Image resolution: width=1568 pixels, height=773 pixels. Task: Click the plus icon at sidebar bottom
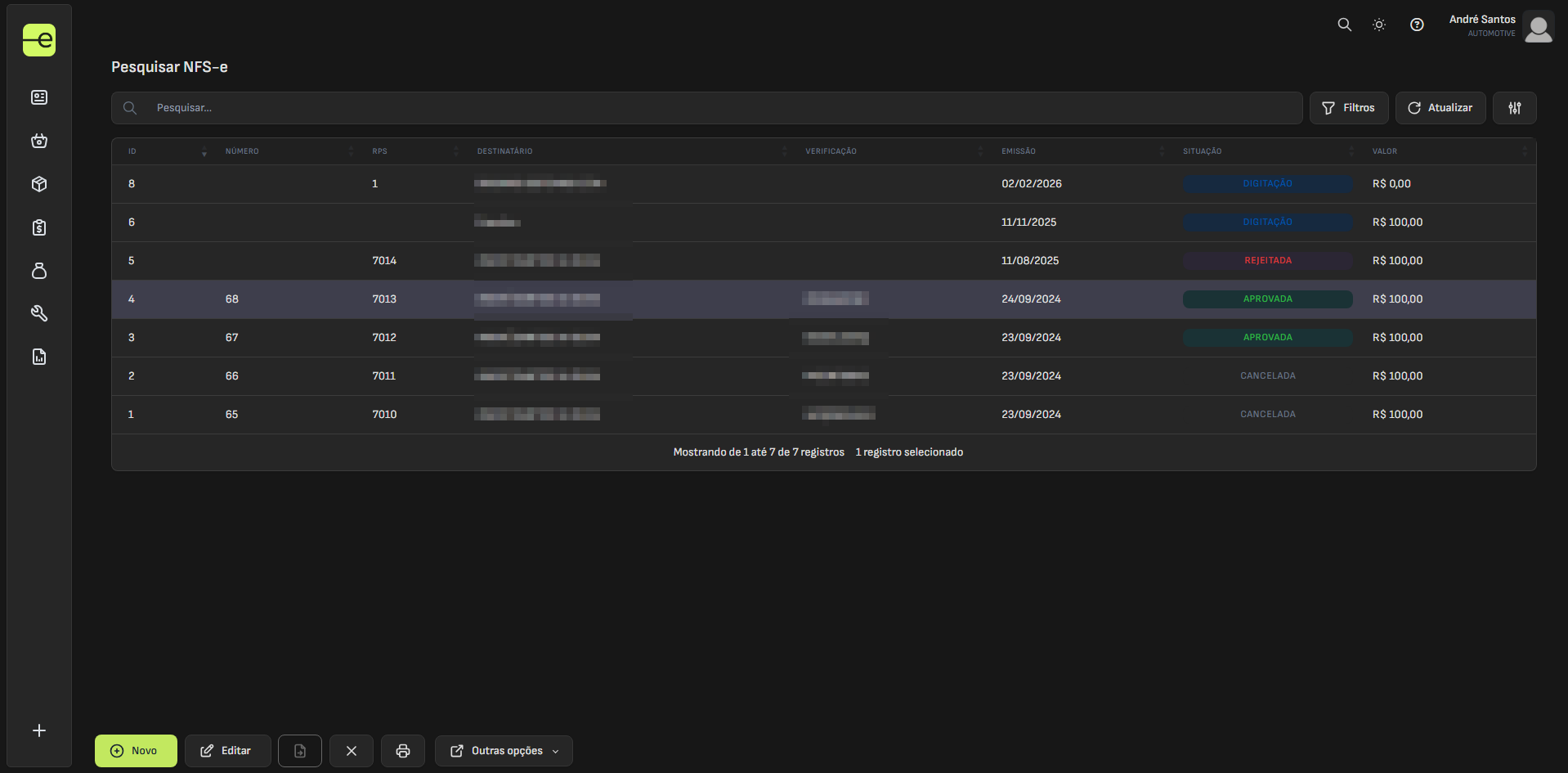coord(39,730)
